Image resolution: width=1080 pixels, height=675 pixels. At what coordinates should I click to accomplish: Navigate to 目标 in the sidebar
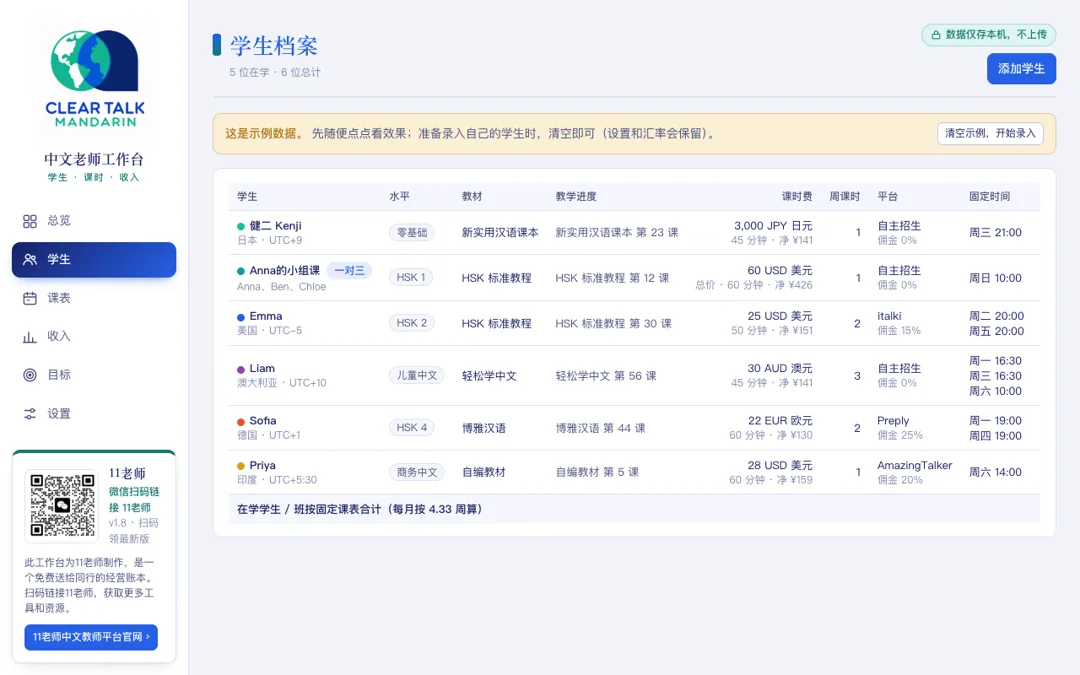[94, 375]
